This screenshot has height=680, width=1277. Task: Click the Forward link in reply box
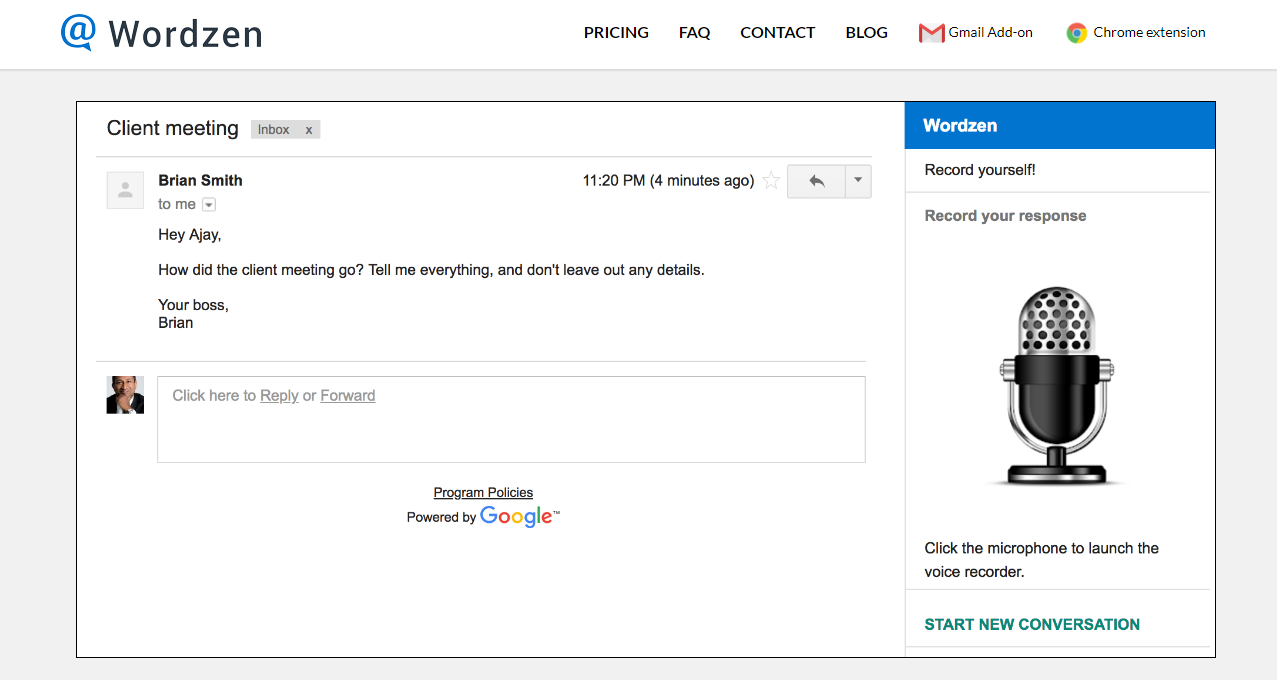[x=348, y=396]
